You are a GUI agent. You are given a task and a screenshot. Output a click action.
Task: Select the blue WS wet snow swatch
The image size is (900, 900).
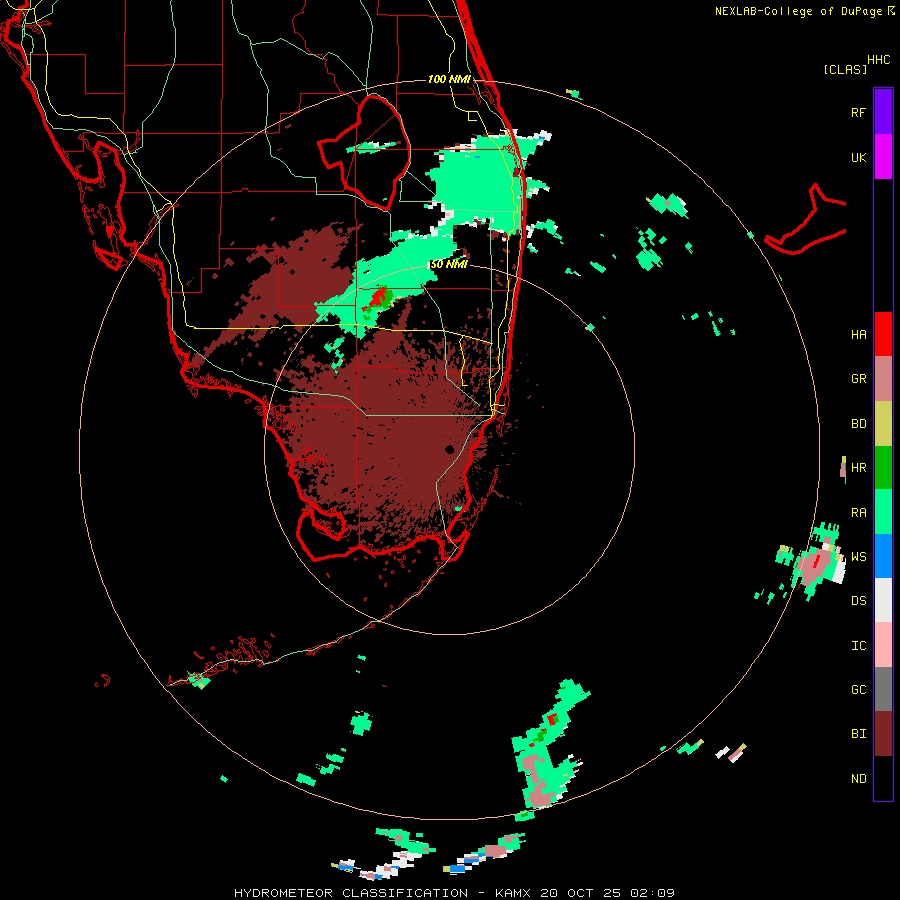click(x=883, y=556)
